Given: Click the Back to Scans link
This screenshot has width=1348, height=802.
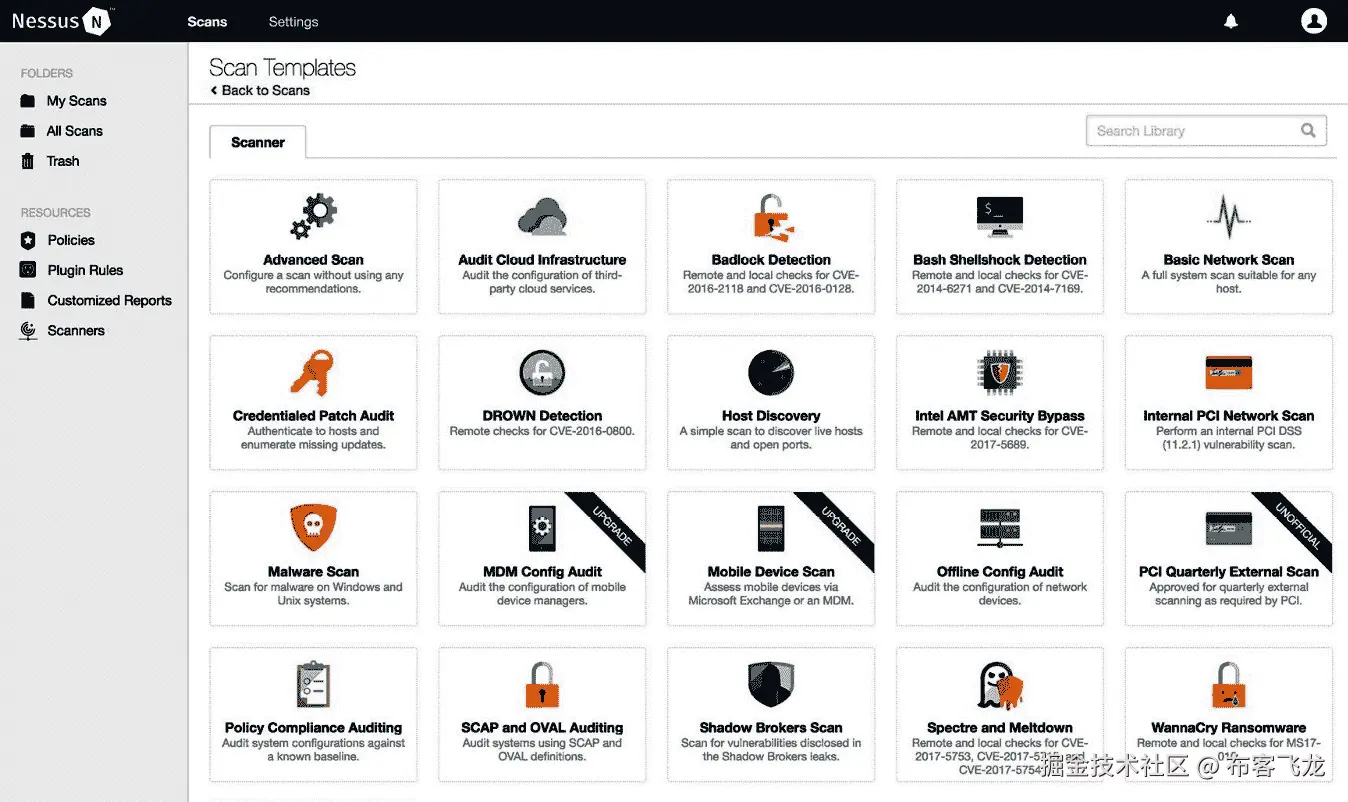Looking at the screenshot, I should click(x=260, y=90).
